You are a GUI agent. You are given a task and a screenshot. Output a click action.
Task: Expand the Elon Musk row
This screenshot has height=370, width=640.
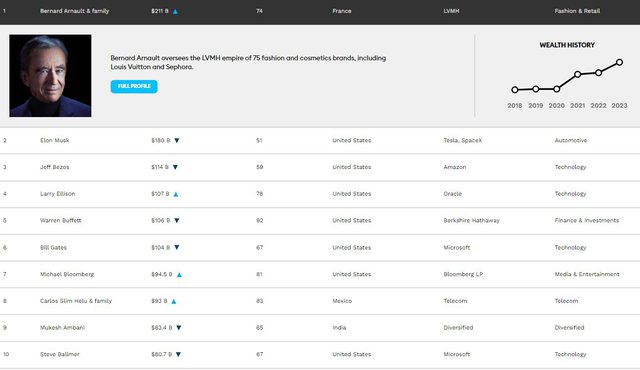320,140
